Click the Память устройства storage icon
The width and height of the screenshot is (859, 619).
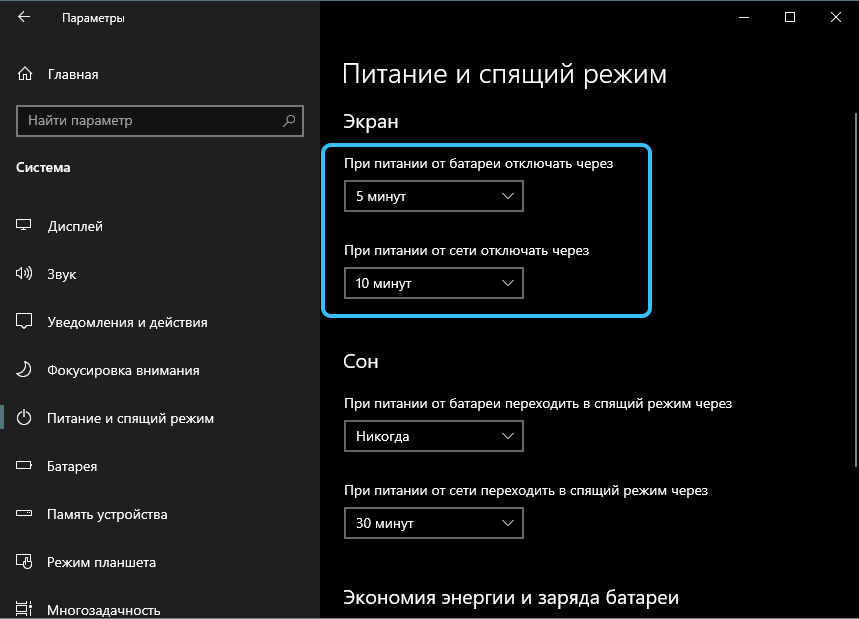click(x=25, y=514)
